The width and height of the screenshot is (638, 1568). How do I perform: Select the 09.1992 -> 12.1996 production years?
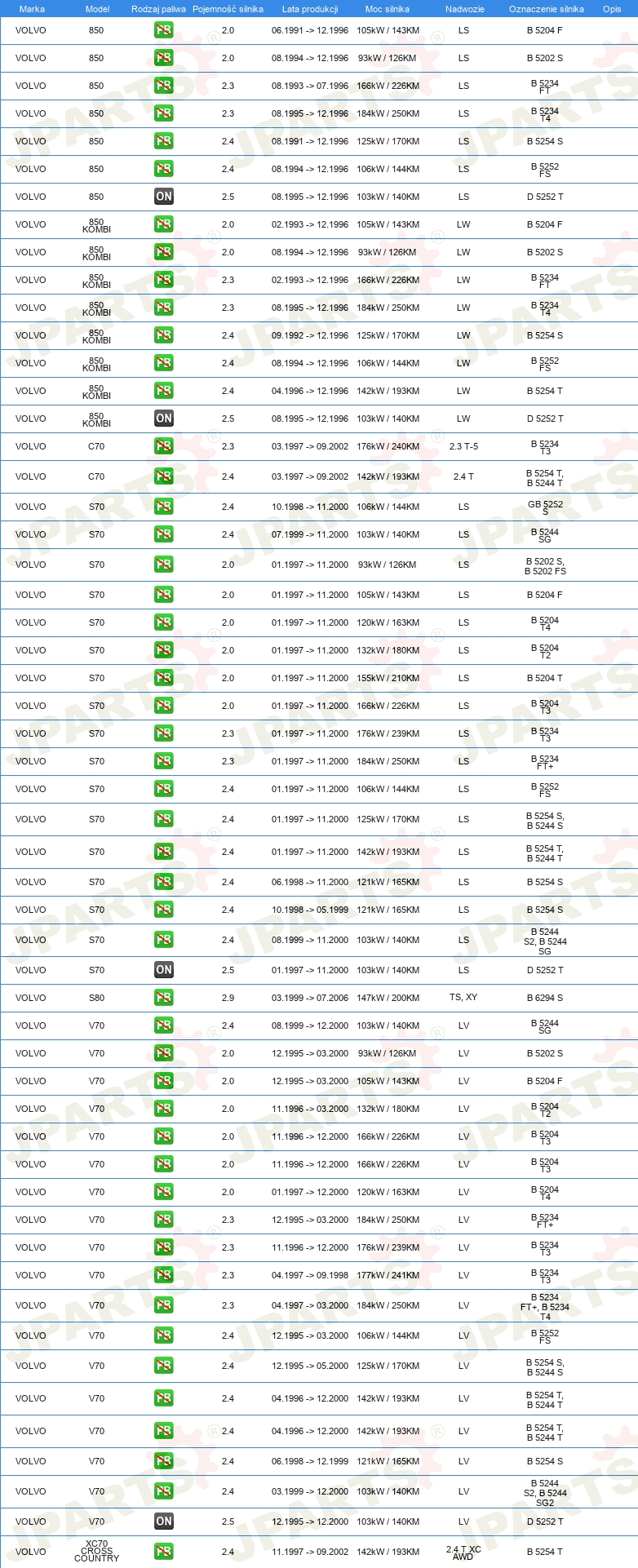310,335
